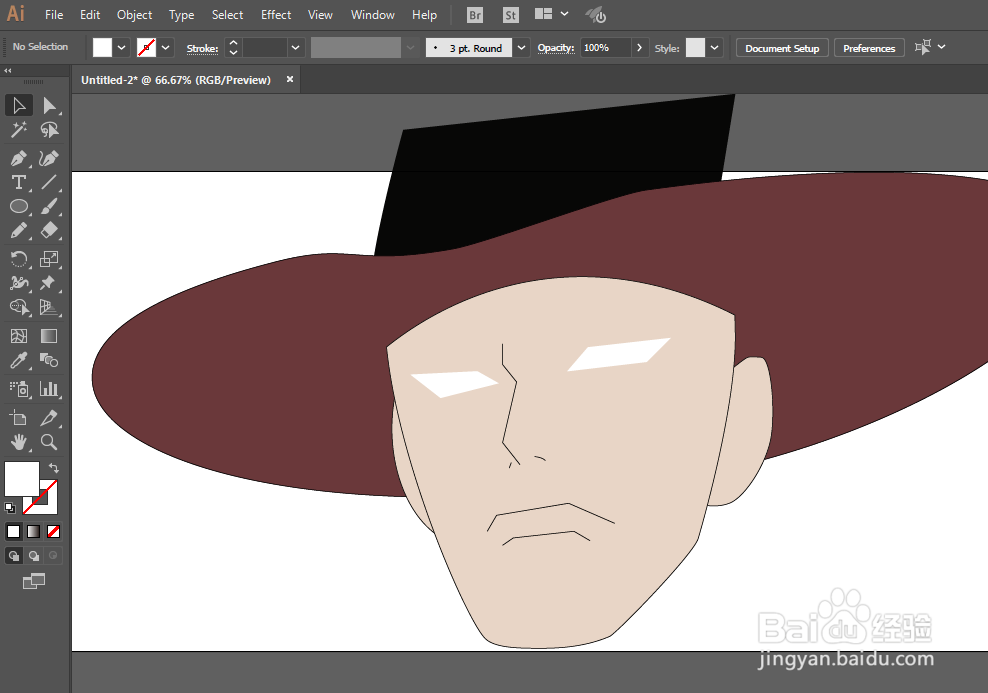Click the Preferences button

pyautogui.click(x=868, y=48)
